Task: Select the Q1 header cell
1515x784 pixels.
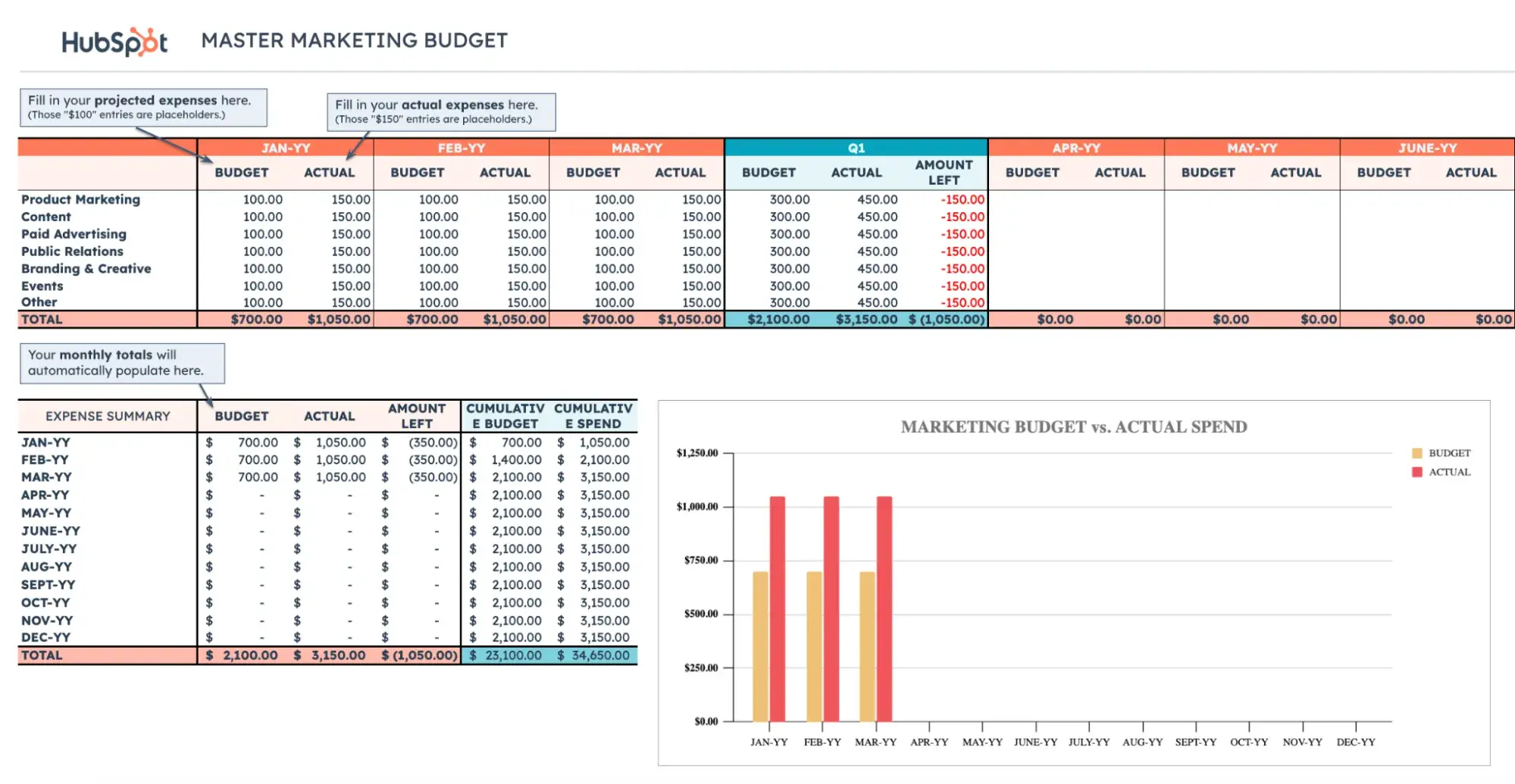Action: coord(856,148)
